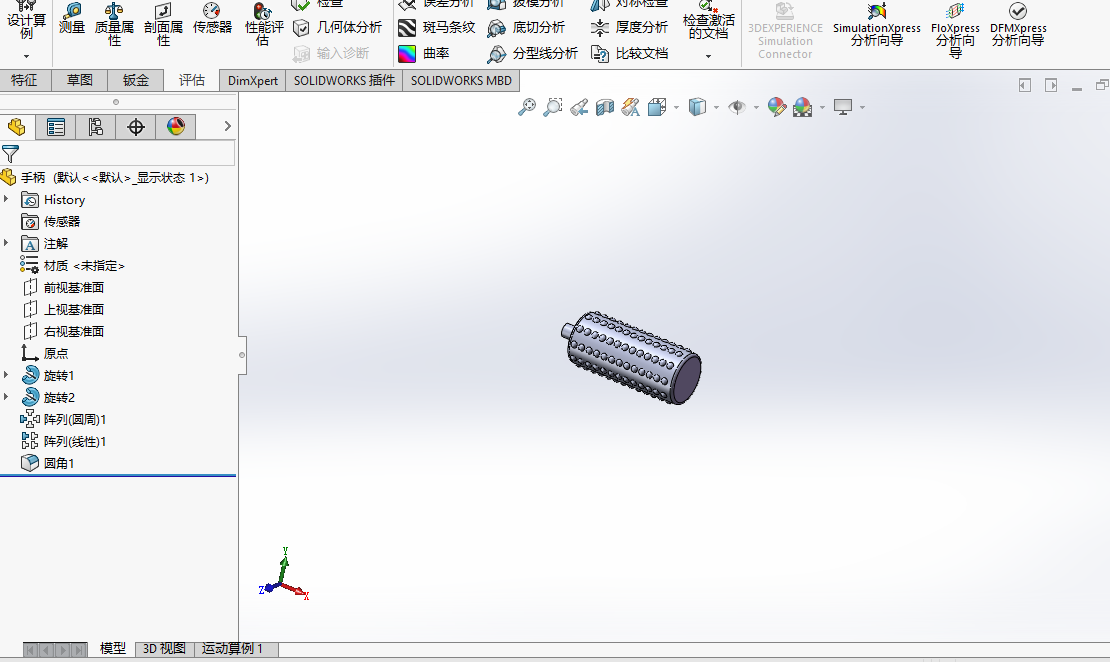Launch DFMXpress analysis wizard
Viewport: 1110px width, 662px height.
(x=1018, y=25)
